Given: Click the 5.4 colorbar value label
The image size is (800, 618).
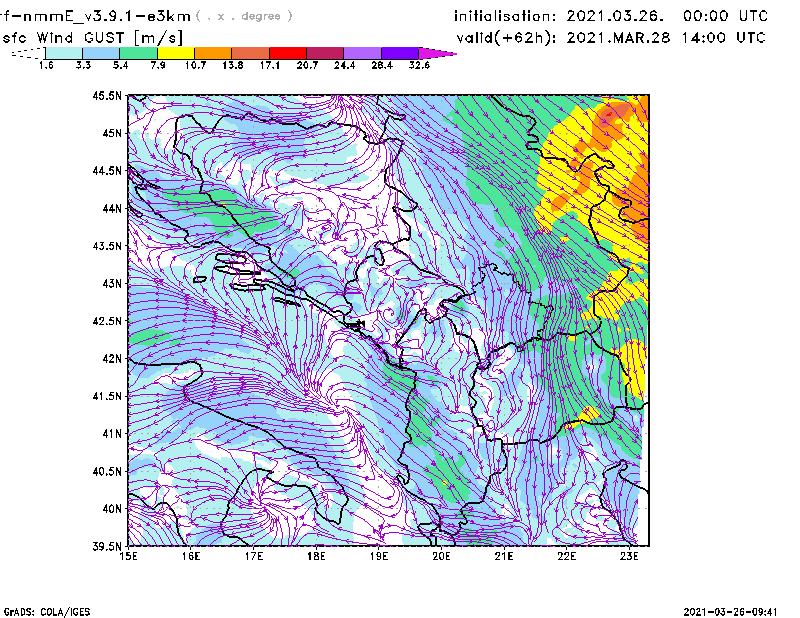Looking at the screenshot, I should click(120, 65).
